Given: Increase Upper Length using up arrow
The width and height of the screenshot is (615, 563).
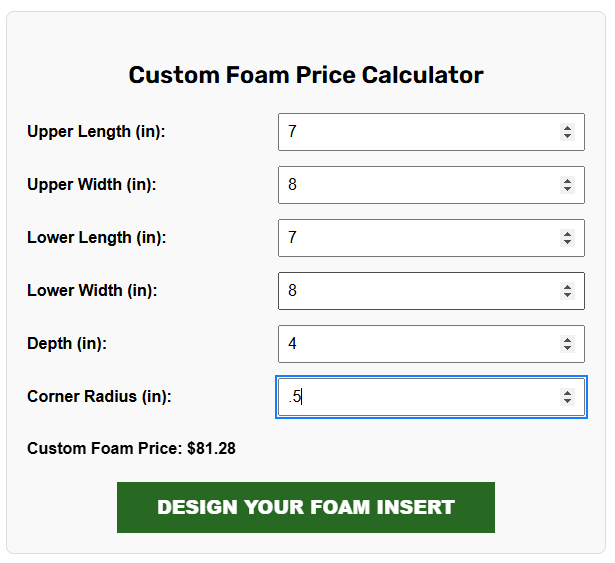Looking at the screenshot, I should pyautogui.click(x=567, y=128).
